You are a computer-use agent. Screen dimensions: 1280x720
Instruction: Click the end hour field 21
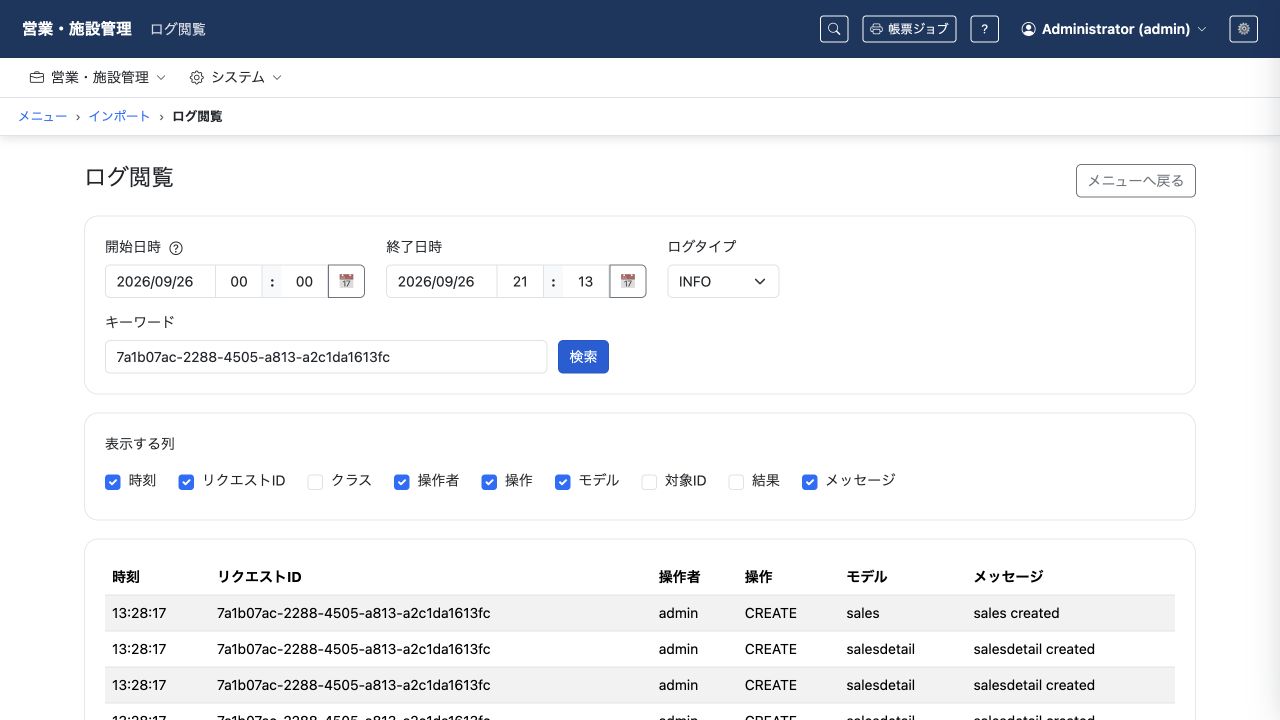[520, 282]
